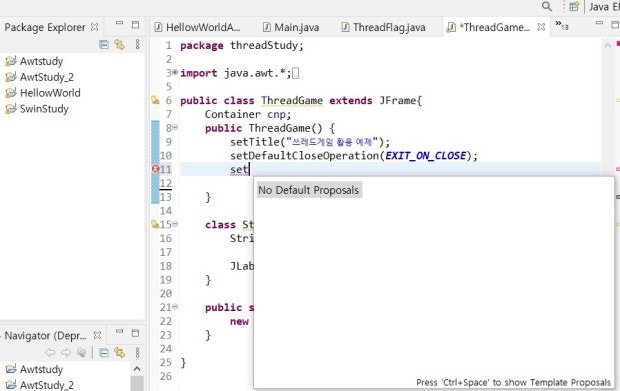Show hidden editor tabs list (13)

pyautogui.click(x=562, y=25)
